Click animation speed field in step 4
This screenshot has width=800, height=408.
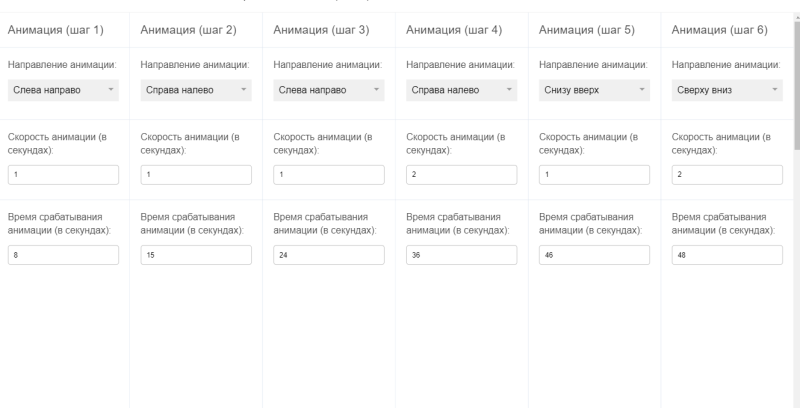pyautogui.click(x=462, y=175)
